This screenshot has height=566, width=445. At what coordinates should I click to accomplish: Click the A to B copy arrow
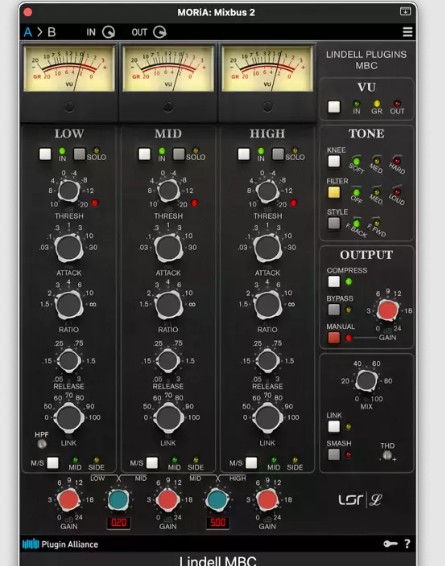[x=40, y=32]
